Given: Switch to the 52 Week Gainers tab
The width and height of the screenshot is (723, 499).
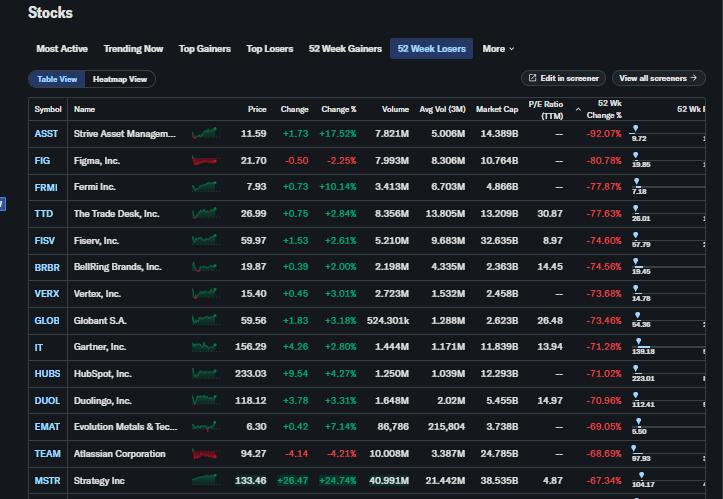Looking at the screenshot, I should point(345,49).
